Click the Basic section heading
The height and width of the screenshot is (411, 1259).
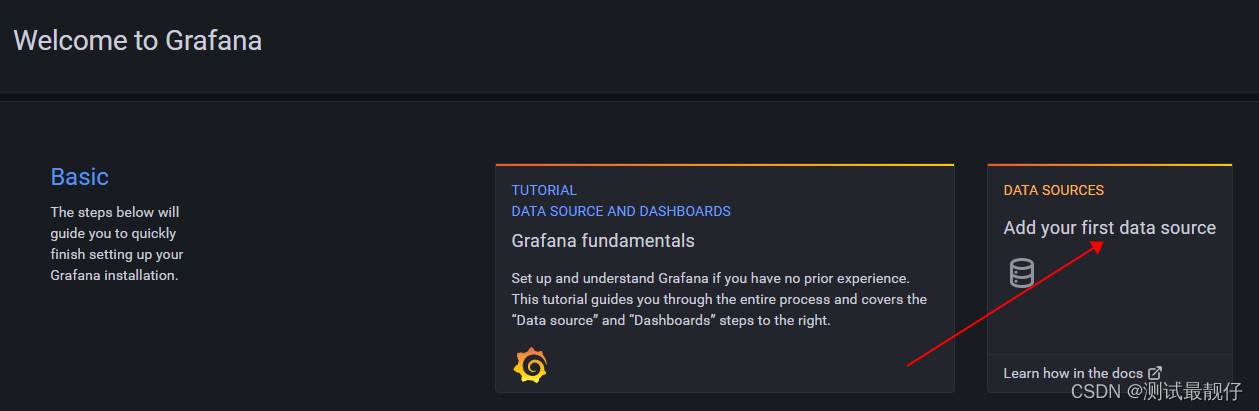point(80,177)
